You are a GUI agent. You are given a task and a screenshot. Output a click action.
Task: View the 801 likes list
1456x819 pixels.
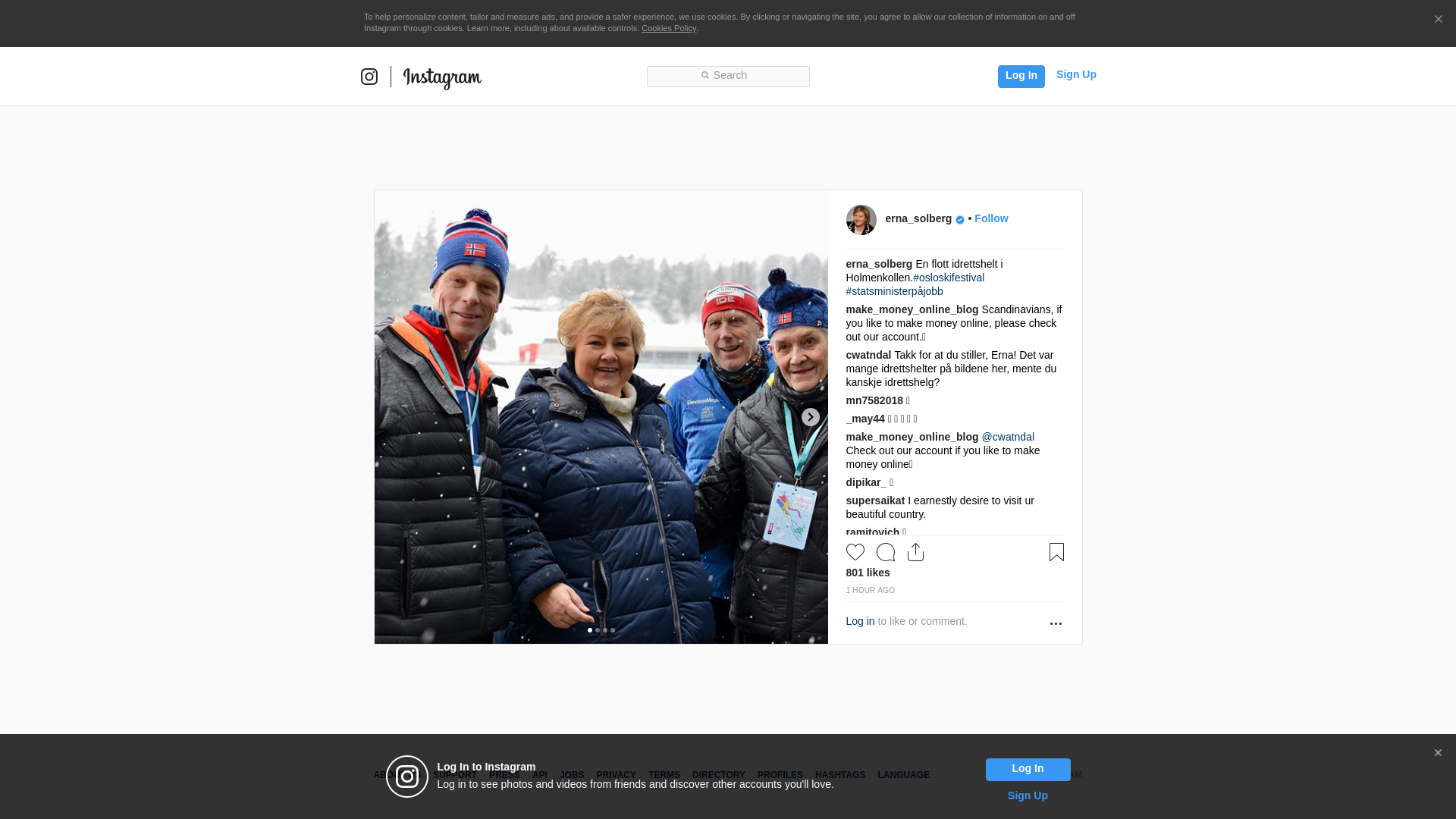(868, 573)
